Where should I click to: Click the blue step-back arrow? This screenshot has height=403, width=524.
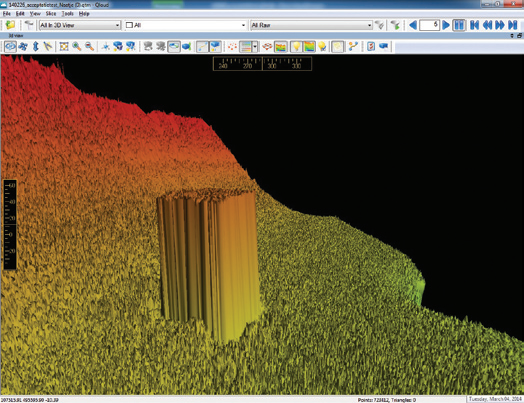(413, 25)
